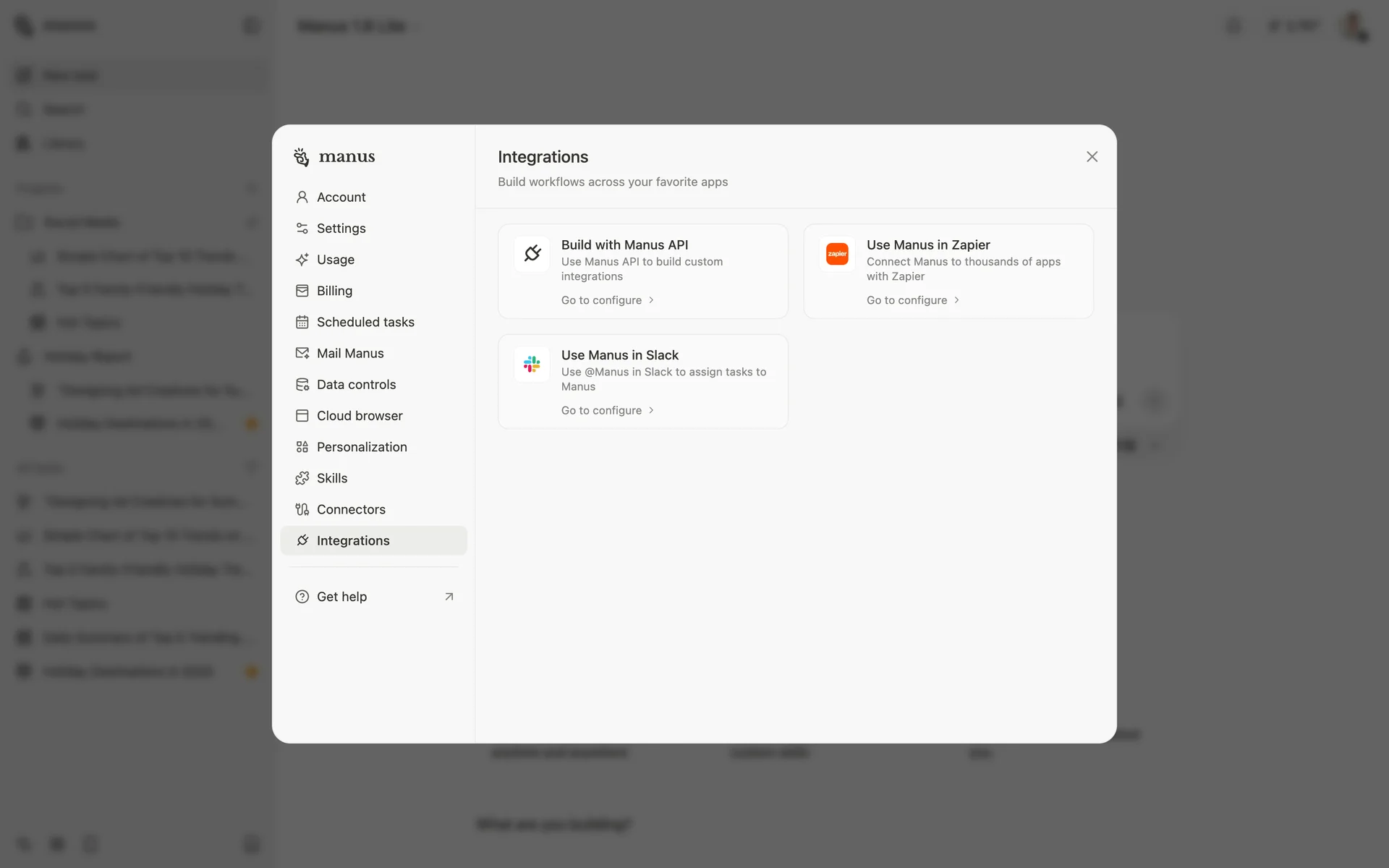
Task: Open the Account settings section
Action: pyautogui.click(x=341, y=197)
